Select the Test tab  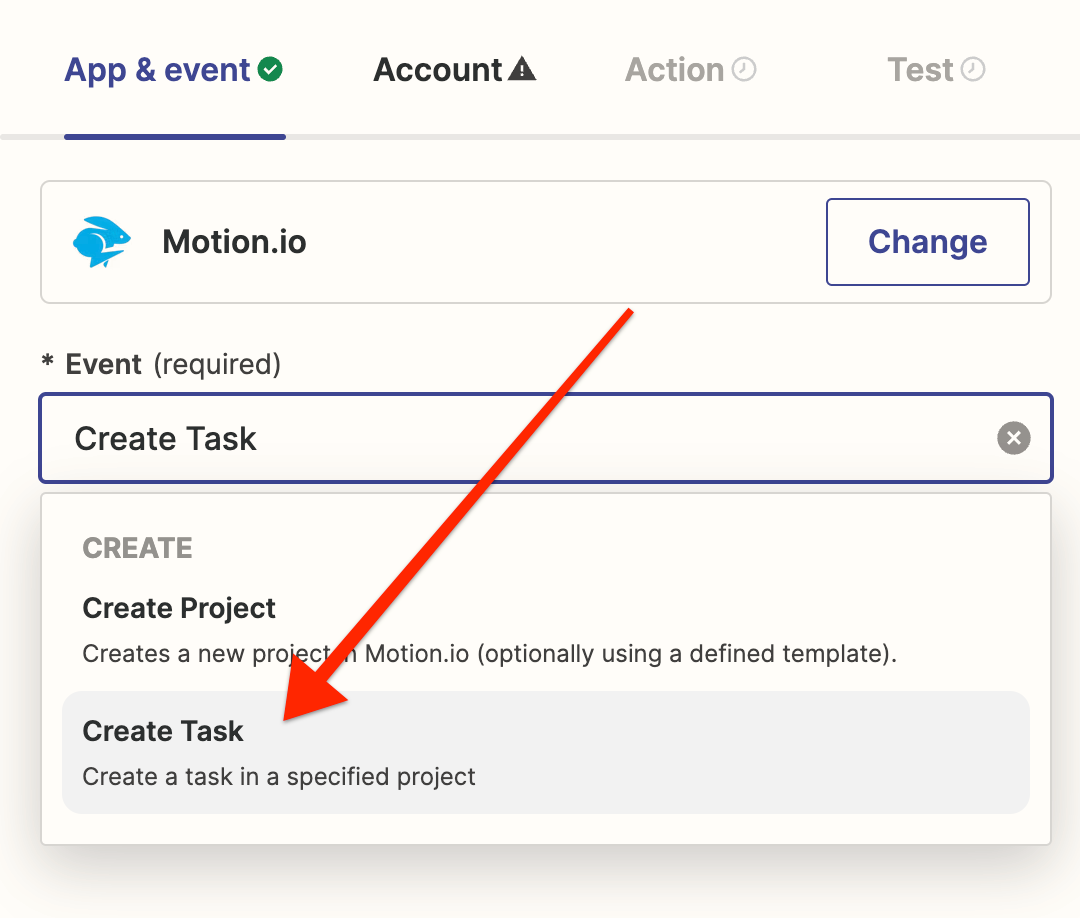(920, 70)
